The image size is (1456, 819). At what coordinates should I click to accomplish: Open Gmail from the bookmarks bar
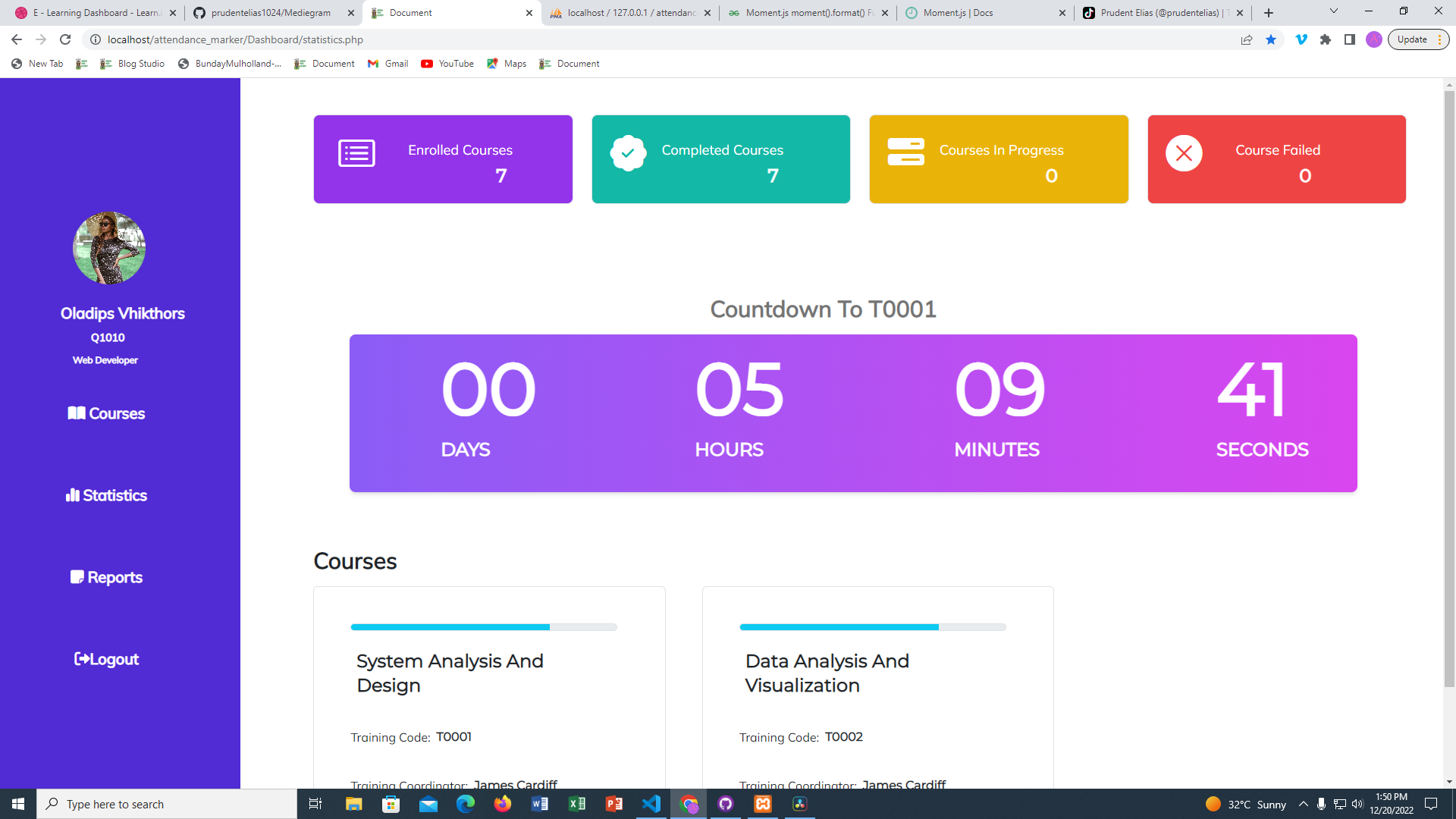(388, 64)
